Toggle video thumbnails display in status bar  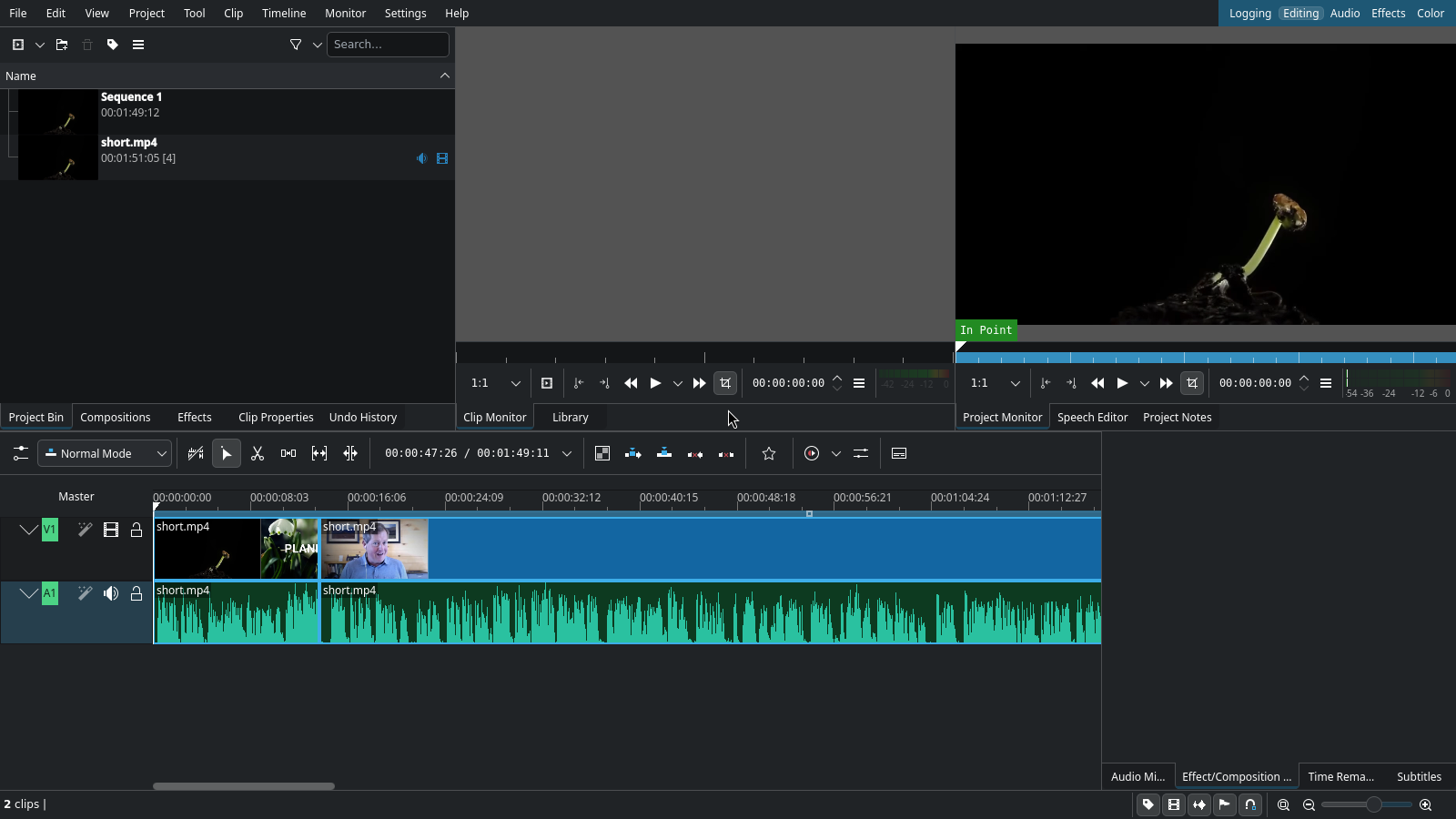(1174, 804)
